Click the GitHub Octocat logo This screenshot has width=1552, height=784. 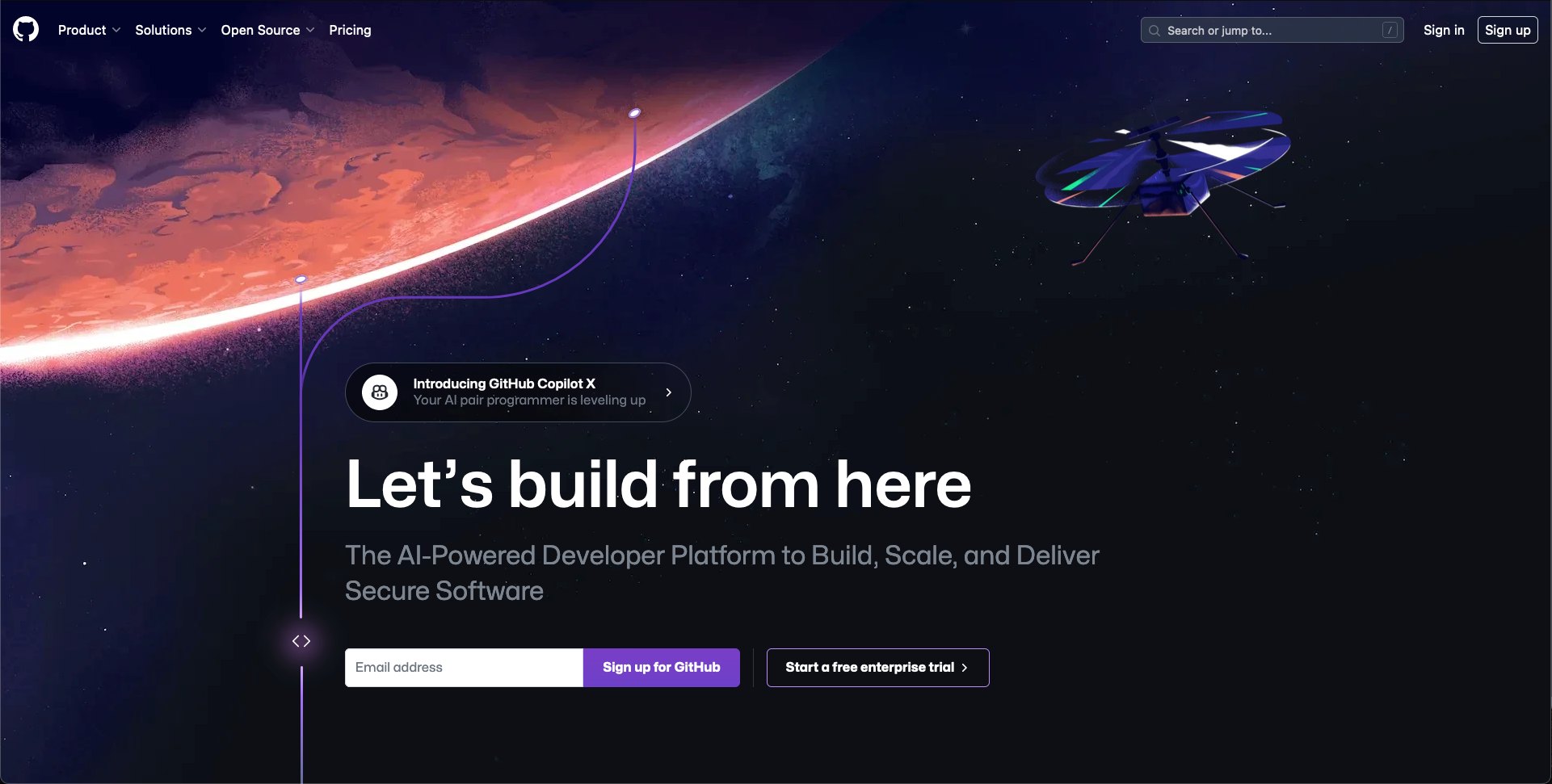(x=26, y=29)
